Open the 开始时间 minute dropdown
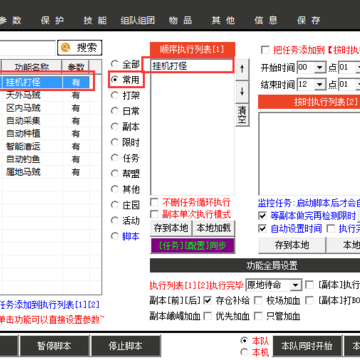Screen dimensions: 360x360 tap(358, 68)
